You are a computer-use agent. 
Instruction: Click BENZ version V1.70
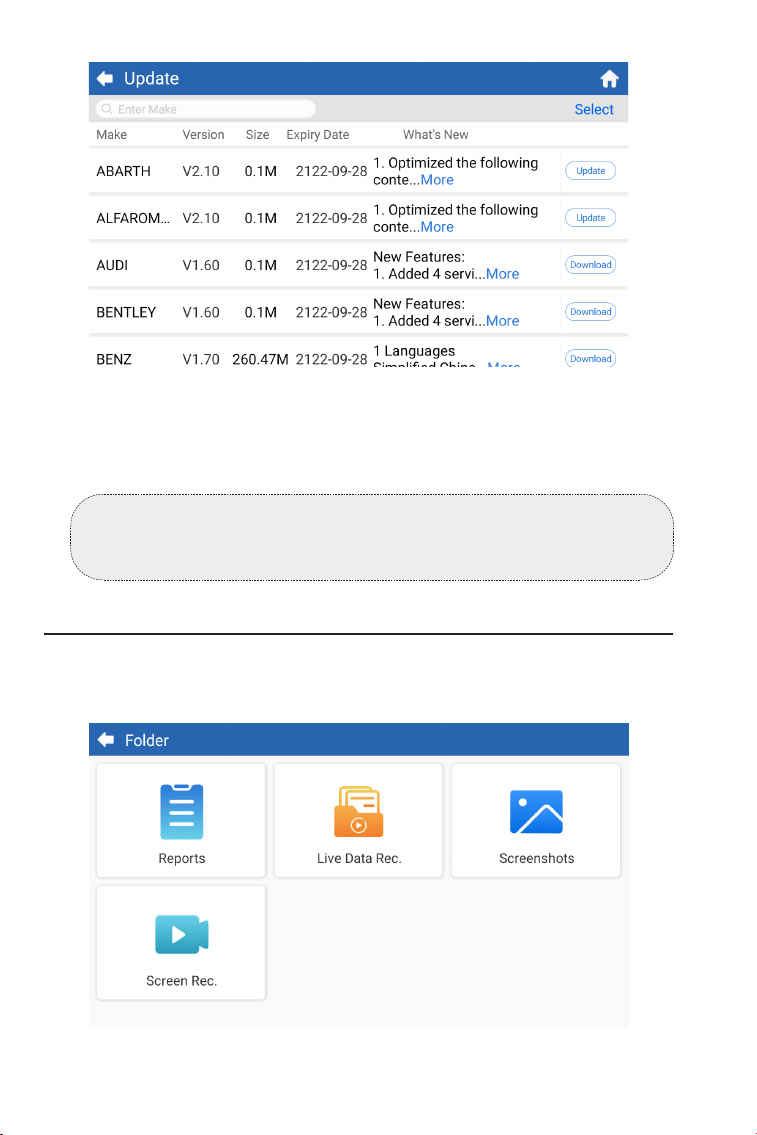coord(201,360)
